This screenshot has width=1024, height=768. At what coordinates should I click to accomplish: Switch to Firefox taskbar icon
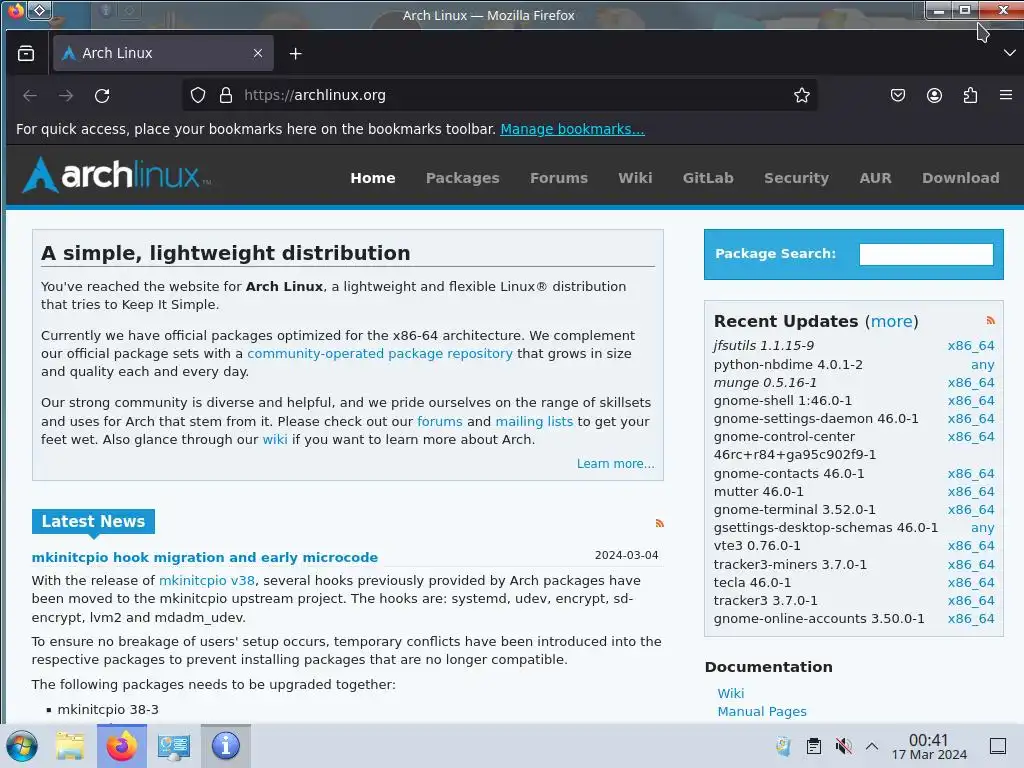[122, 746]
